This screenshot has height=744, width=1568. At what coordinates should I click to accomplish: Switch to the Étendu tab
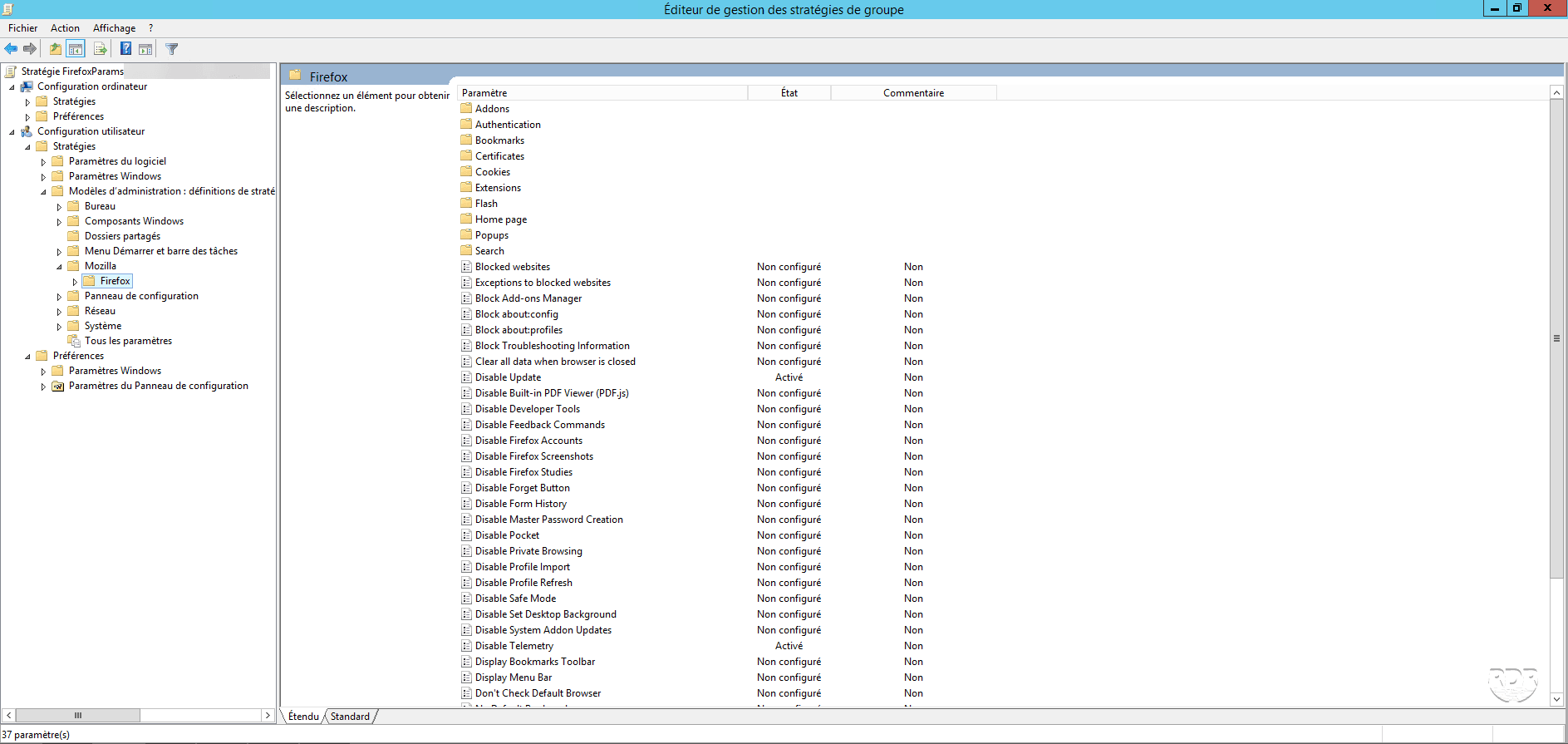pos(303,717)
